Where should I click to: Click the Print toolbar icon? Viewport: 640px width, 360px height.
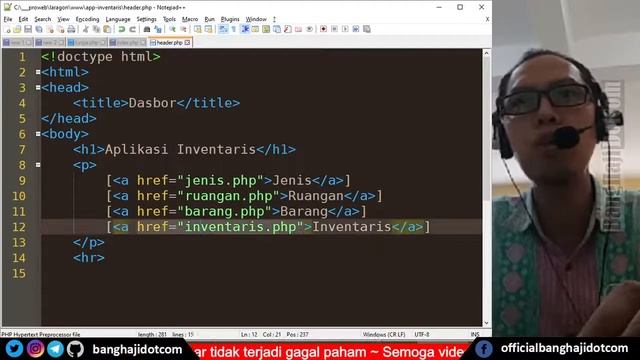(x=71, y=29)
